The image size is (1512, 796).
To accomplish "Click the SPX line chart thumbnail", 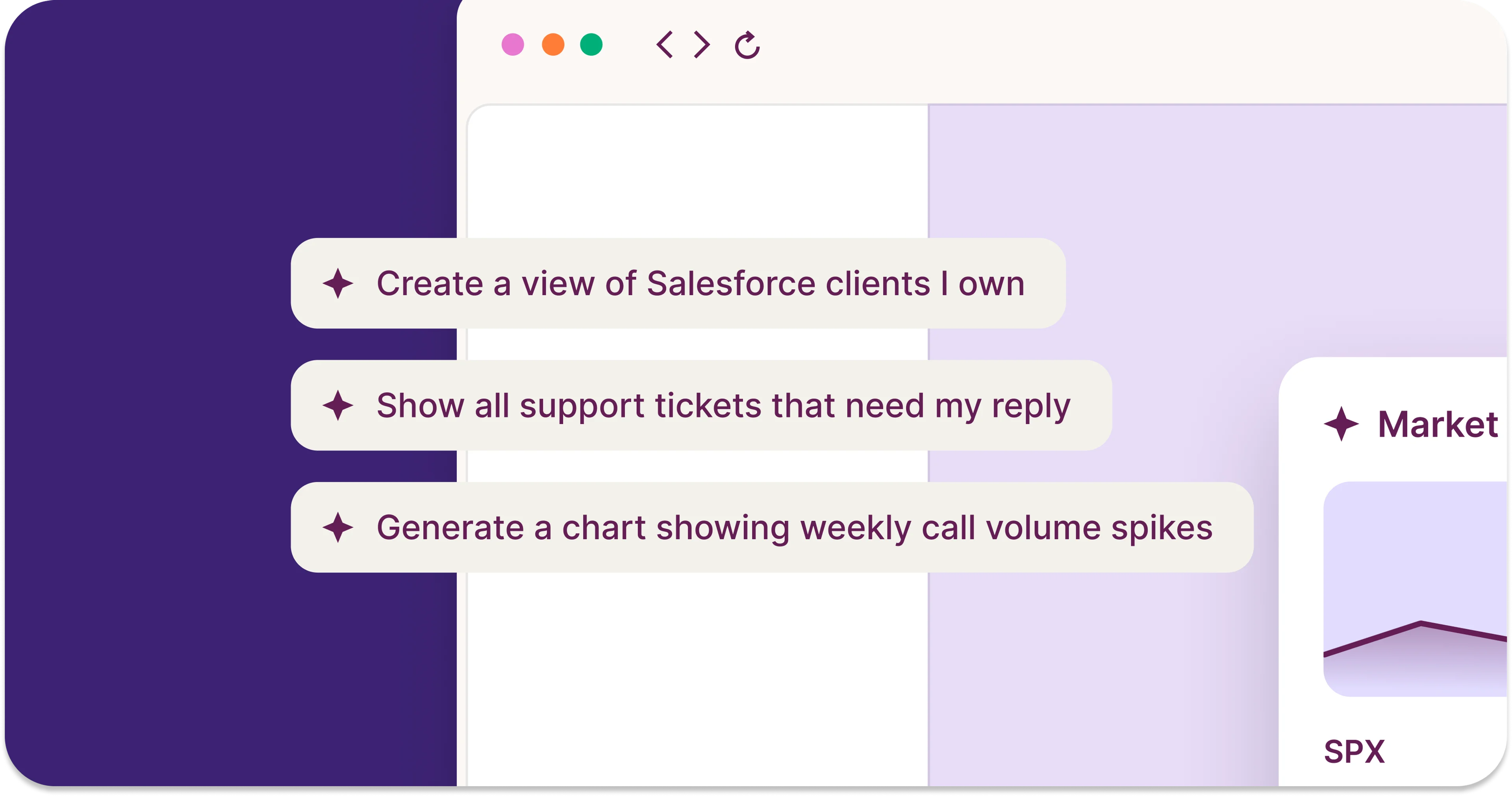I will pyautogui.click(x=1415, y=589).
